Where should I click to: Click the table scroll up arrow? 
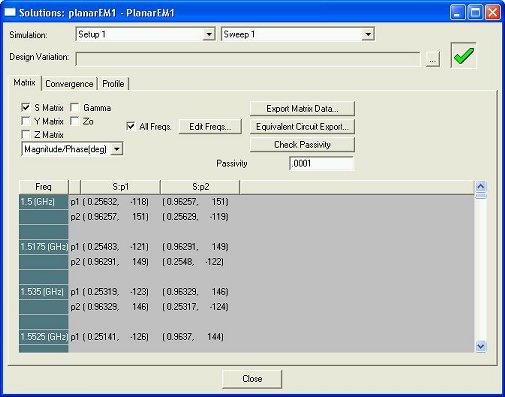pos(480,186)
